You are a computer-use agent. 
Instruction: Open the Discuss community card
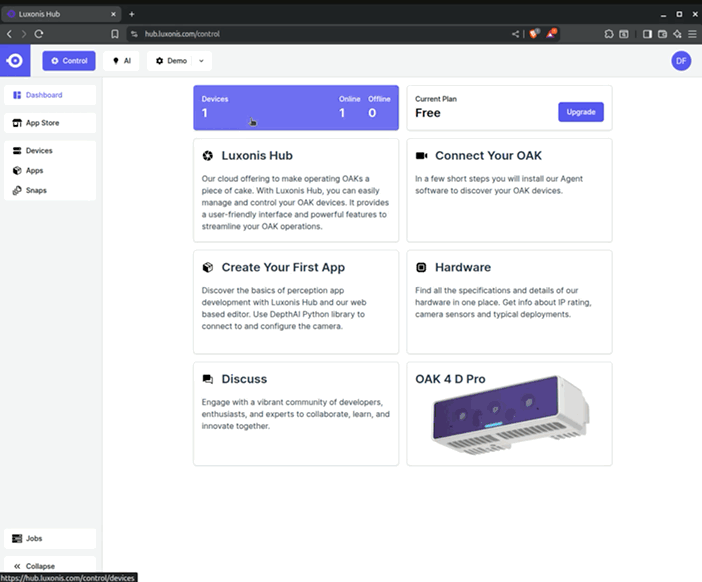[x=296, y=414]
